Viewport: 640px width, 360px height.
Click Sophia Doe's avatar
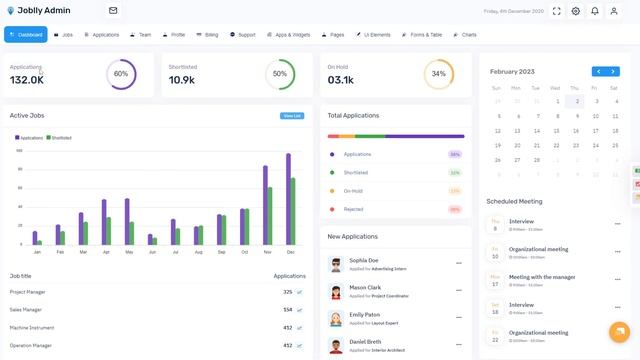click(x=336, y=264)
